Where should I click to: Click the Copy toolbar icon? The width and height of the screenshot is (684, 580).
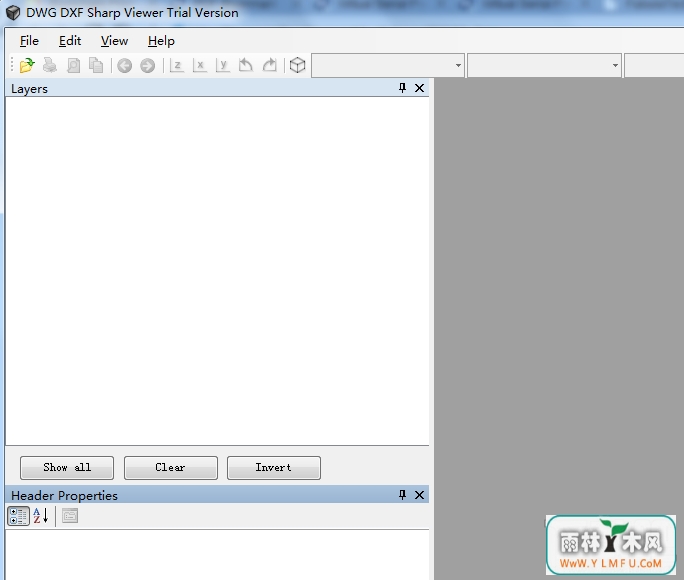[96, 65]
